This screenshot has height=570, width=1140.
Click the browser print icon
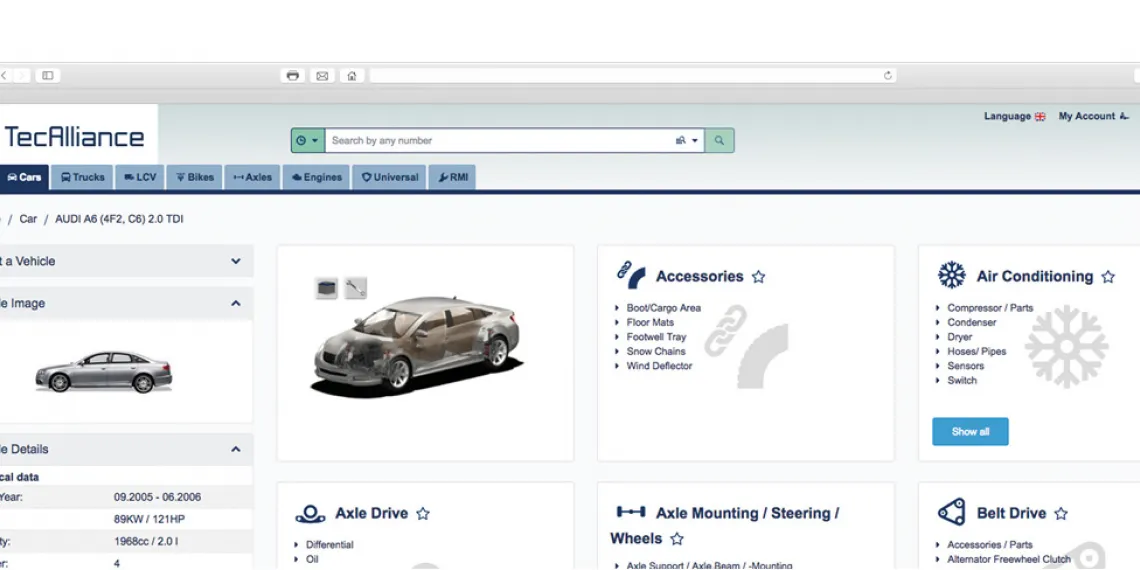293,76
